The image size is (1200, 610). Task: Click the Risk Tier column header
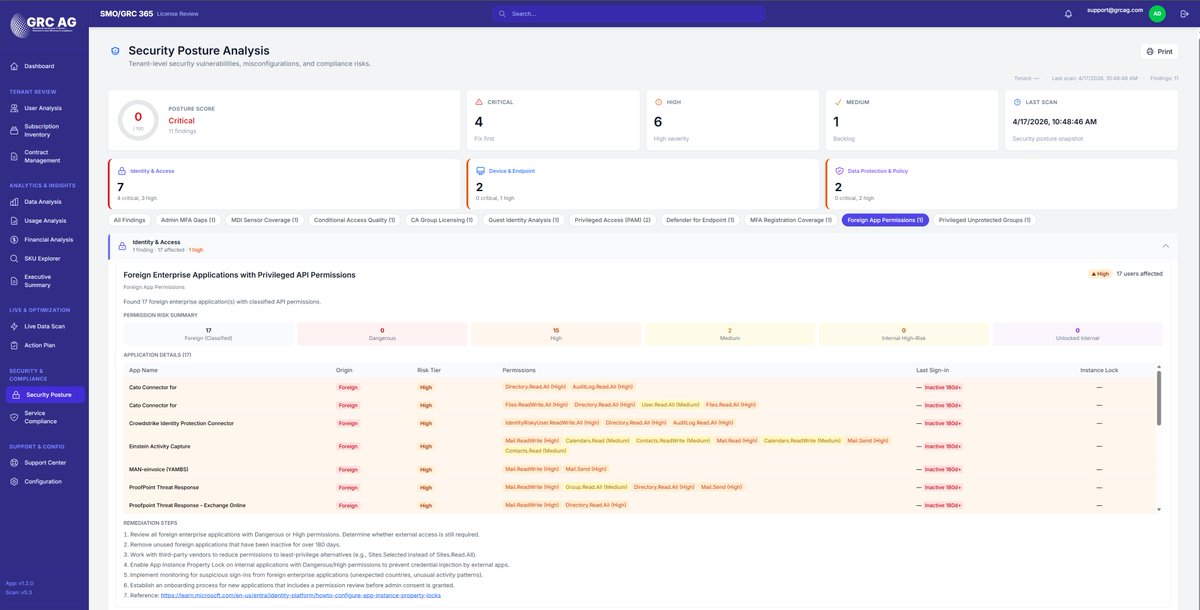pyautogui.click(x=429, y=370)
